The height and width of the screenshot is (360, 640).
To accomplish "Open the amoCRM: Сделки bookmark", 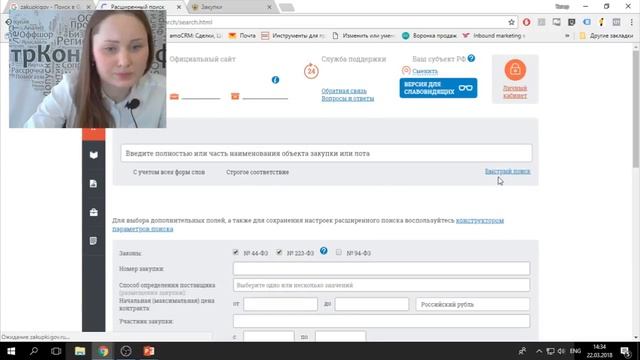I will [196, 36].
